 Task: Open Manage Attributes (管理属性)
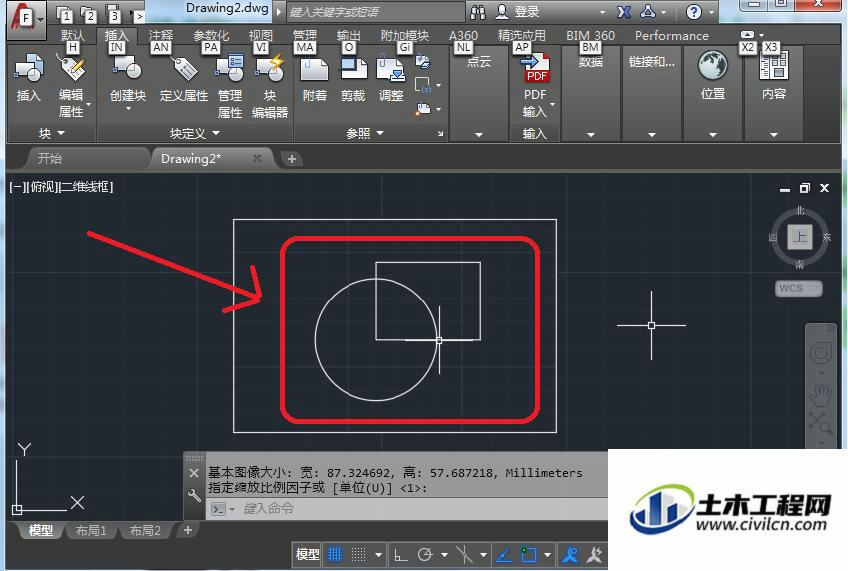230,69
